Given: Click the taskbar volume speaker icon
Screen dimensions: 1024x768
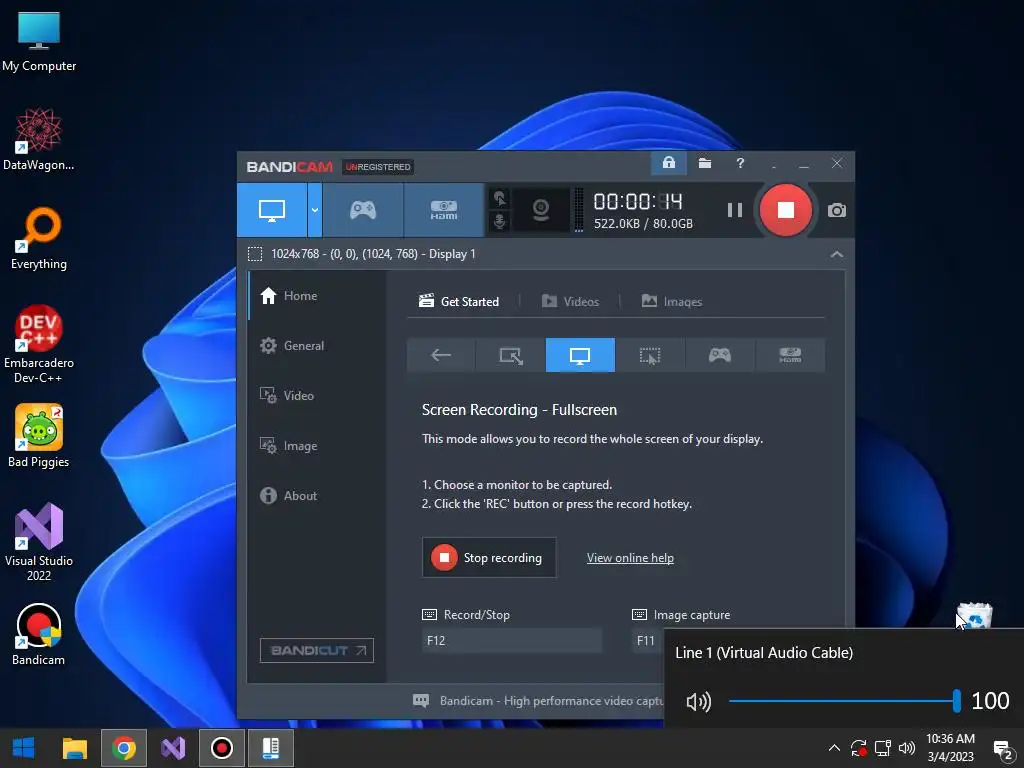Looking at the screenshot, I should 906,748.
